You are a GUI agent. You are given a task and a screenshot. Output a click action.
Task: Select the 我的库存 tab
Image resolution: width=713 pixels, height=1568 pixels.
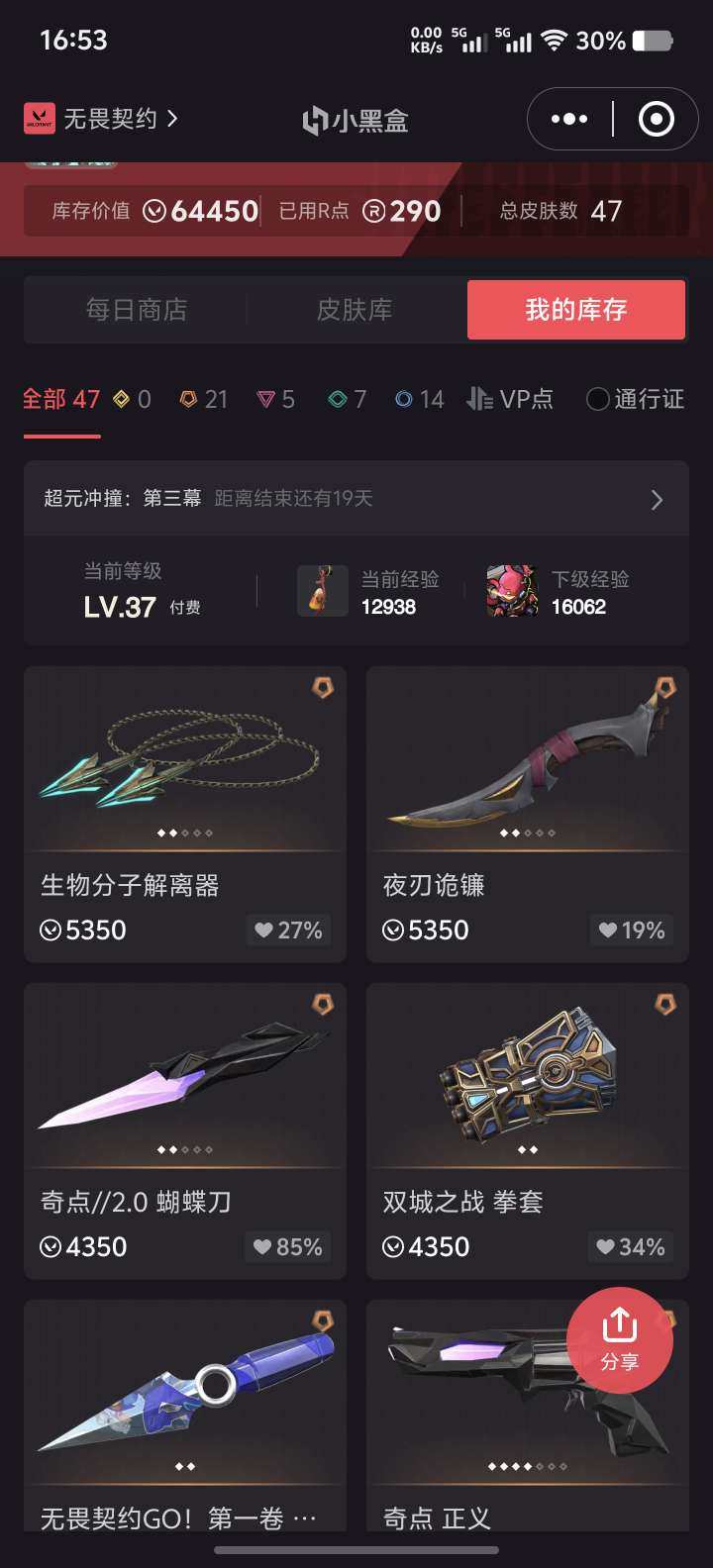[x=576, y=310]
